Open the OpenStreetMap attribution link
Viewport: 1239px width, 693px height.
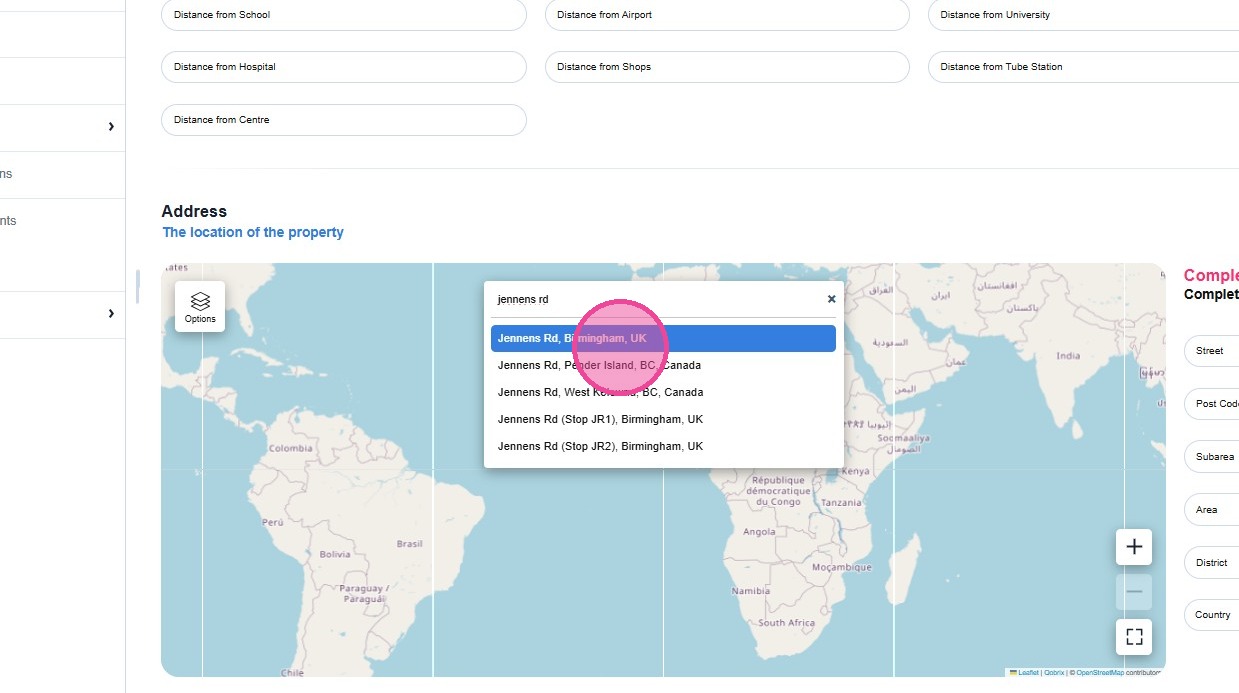pyautogui.click(x=1099, y=673)
